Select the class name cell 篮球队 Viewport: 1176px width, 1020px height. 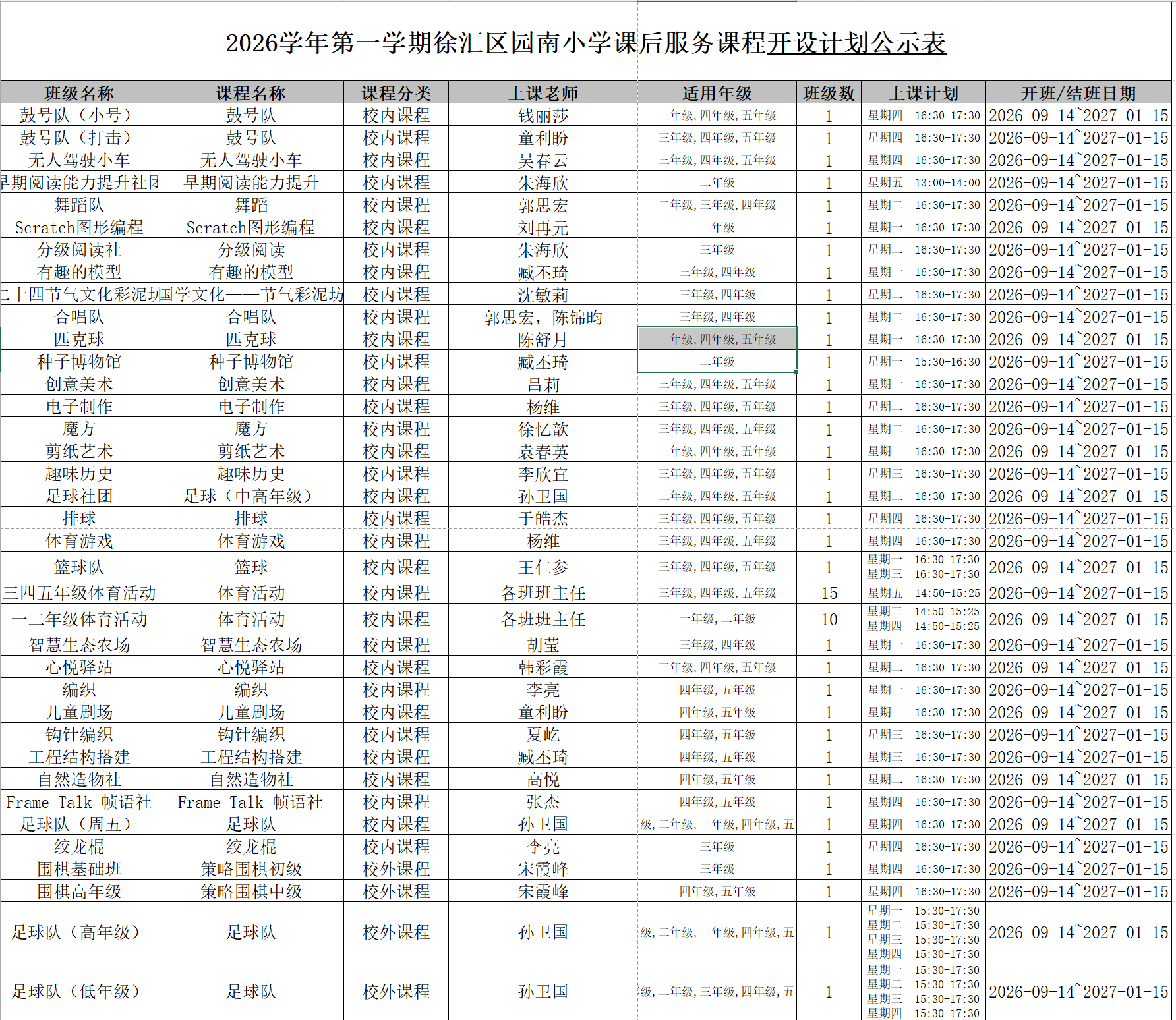tap(79, 567)
